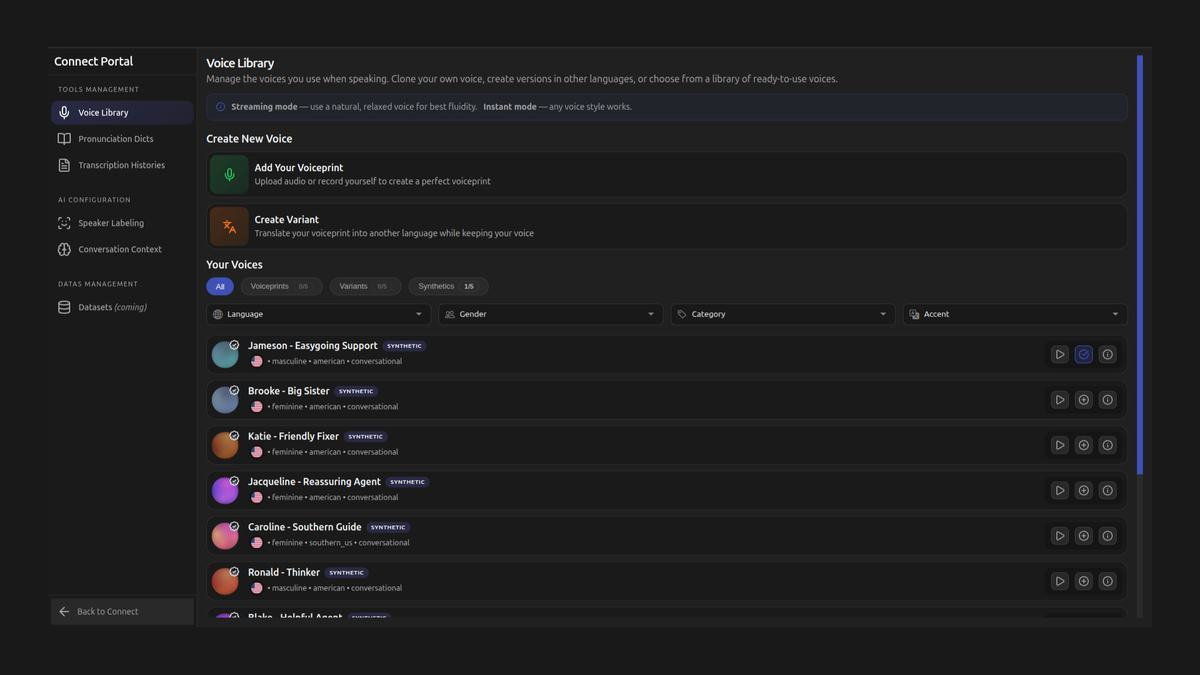Click the Ronald voice avatar
Screen dimensions: 1200x675
click(225, 581)
